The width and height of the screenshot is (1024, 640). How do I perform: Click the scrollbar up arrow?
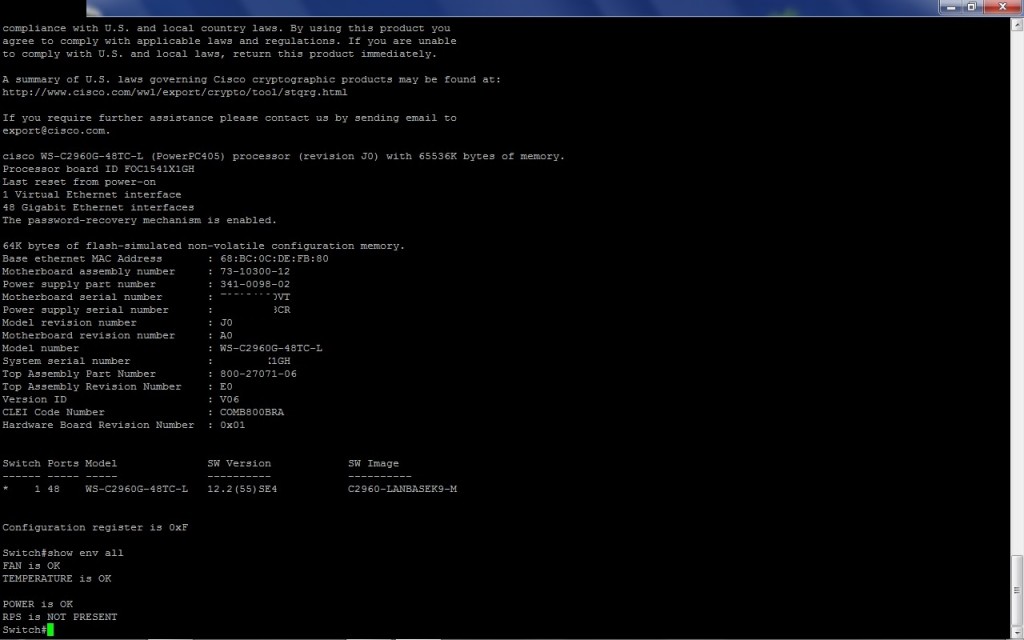point(1017,25)
